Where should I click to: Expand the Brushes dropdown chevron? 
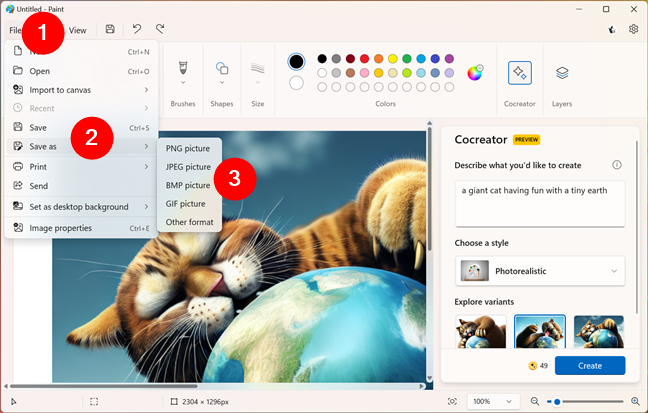point(183,82)
